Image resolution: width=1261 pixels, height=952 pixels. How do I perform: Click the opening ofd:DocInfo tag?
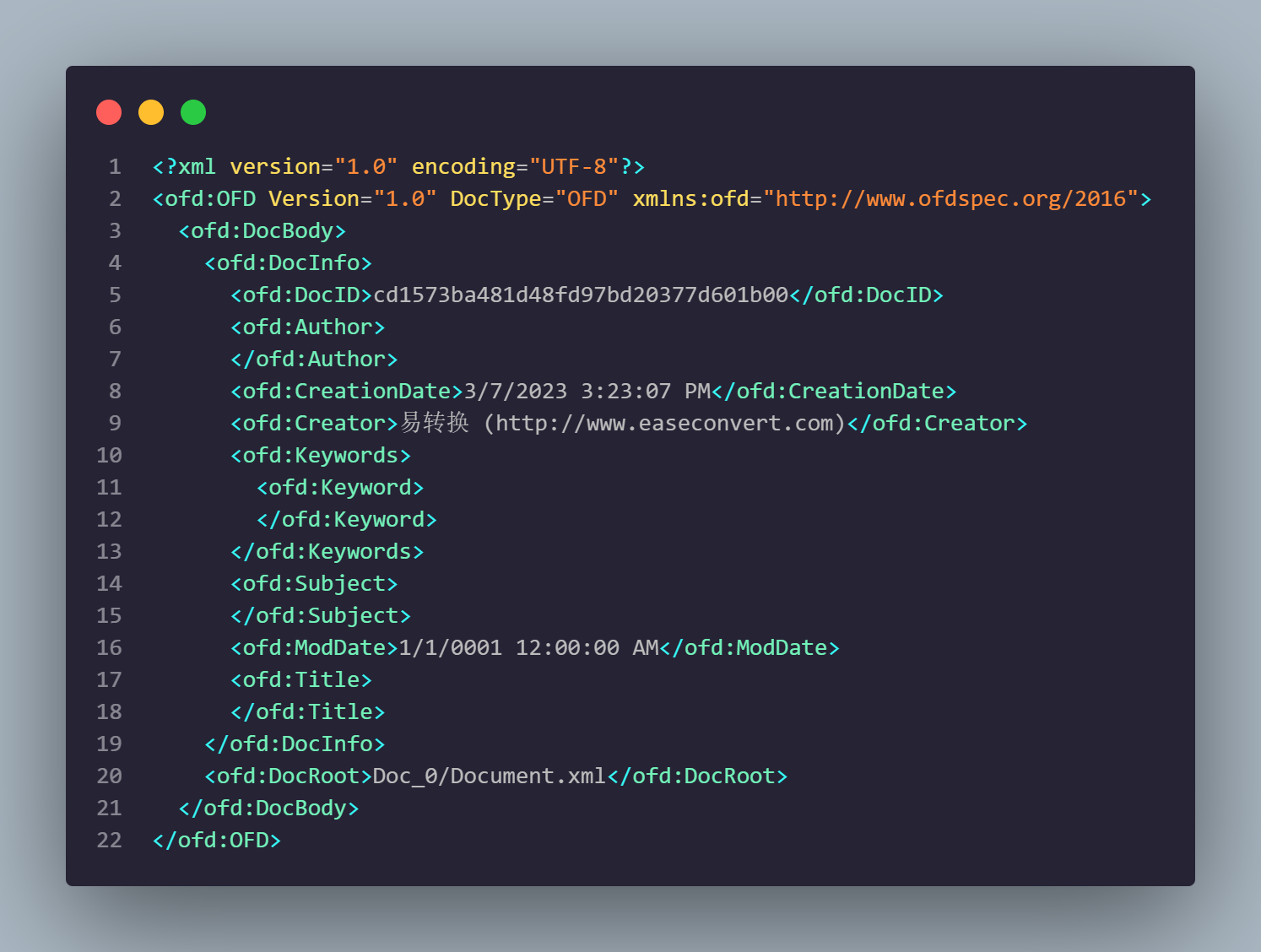pyautogui.click(x=289, y=263)
